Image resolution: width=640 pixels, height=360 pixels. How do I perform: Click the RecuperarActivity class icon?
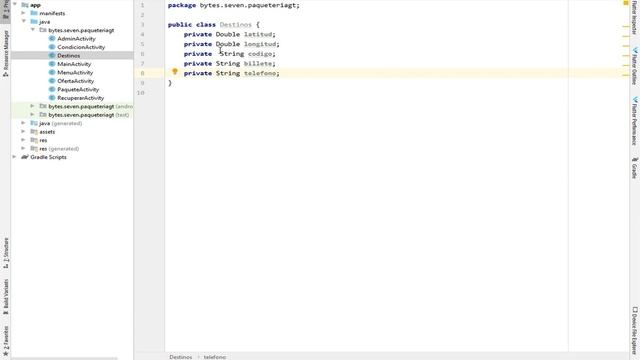click(52, 98)
